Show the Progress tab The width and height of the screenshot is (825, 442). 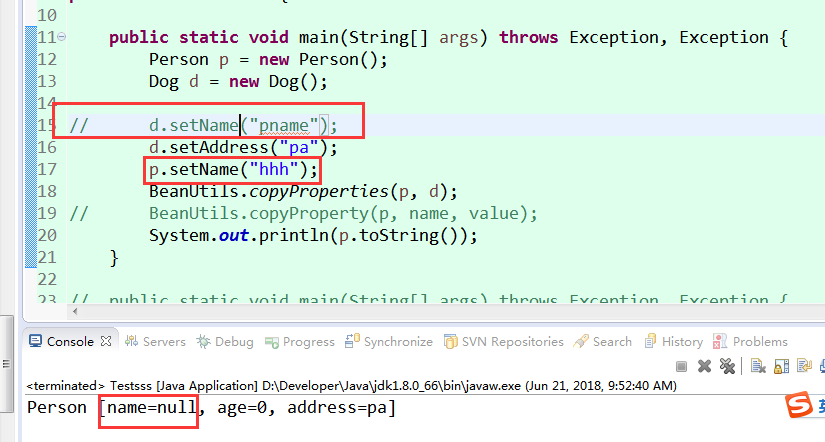tap(300, 341)
